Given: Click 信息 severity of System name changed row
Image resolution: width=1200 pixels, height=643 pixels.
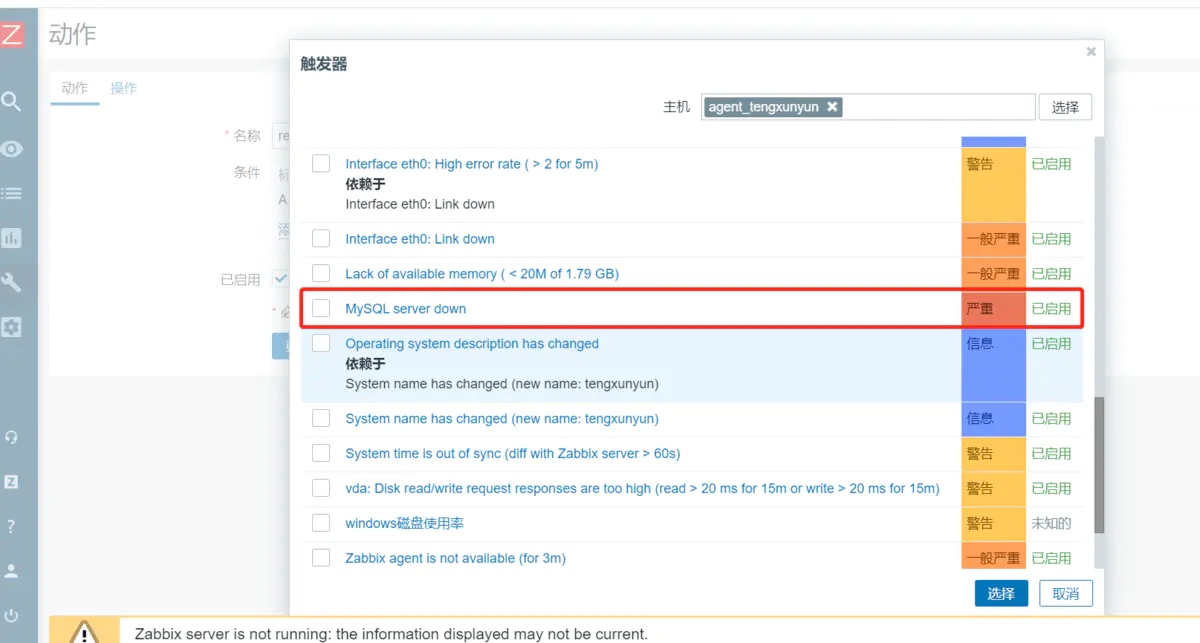Looking at the screenshot, I should point(994,419).
